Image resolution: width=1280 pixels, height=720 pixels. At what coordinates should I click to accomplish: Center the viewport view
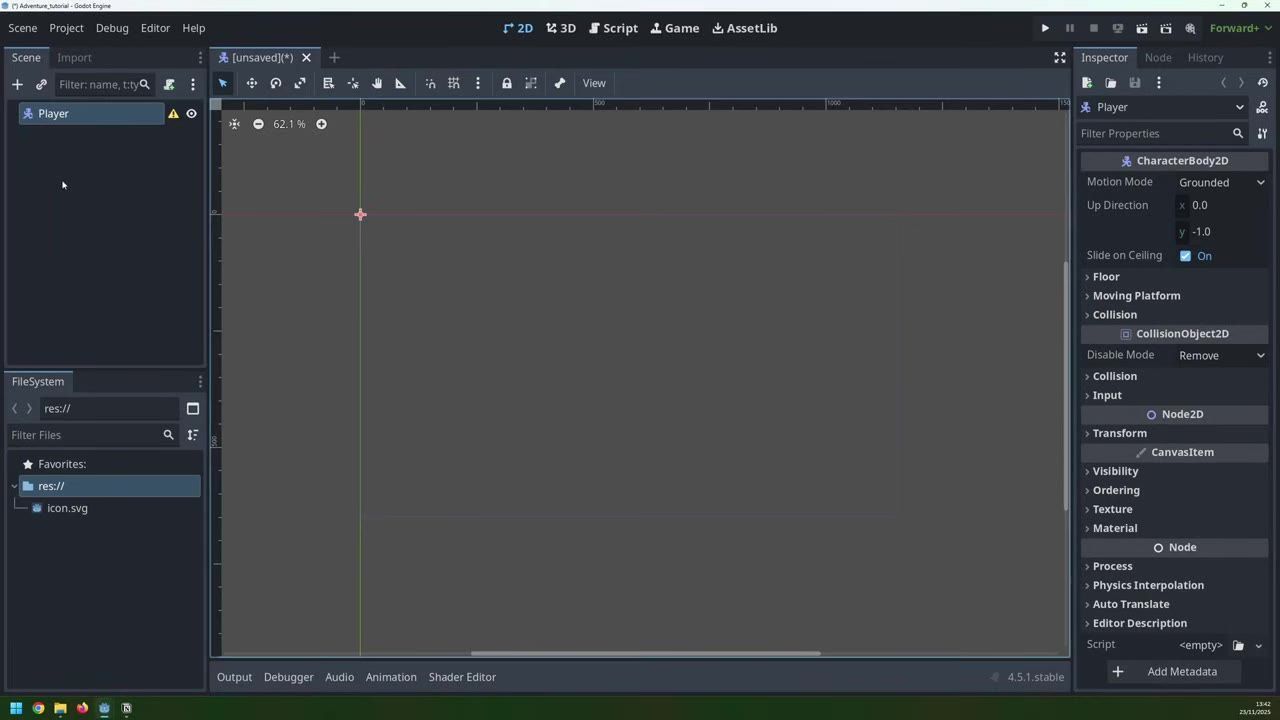click(x=234, y=124)
